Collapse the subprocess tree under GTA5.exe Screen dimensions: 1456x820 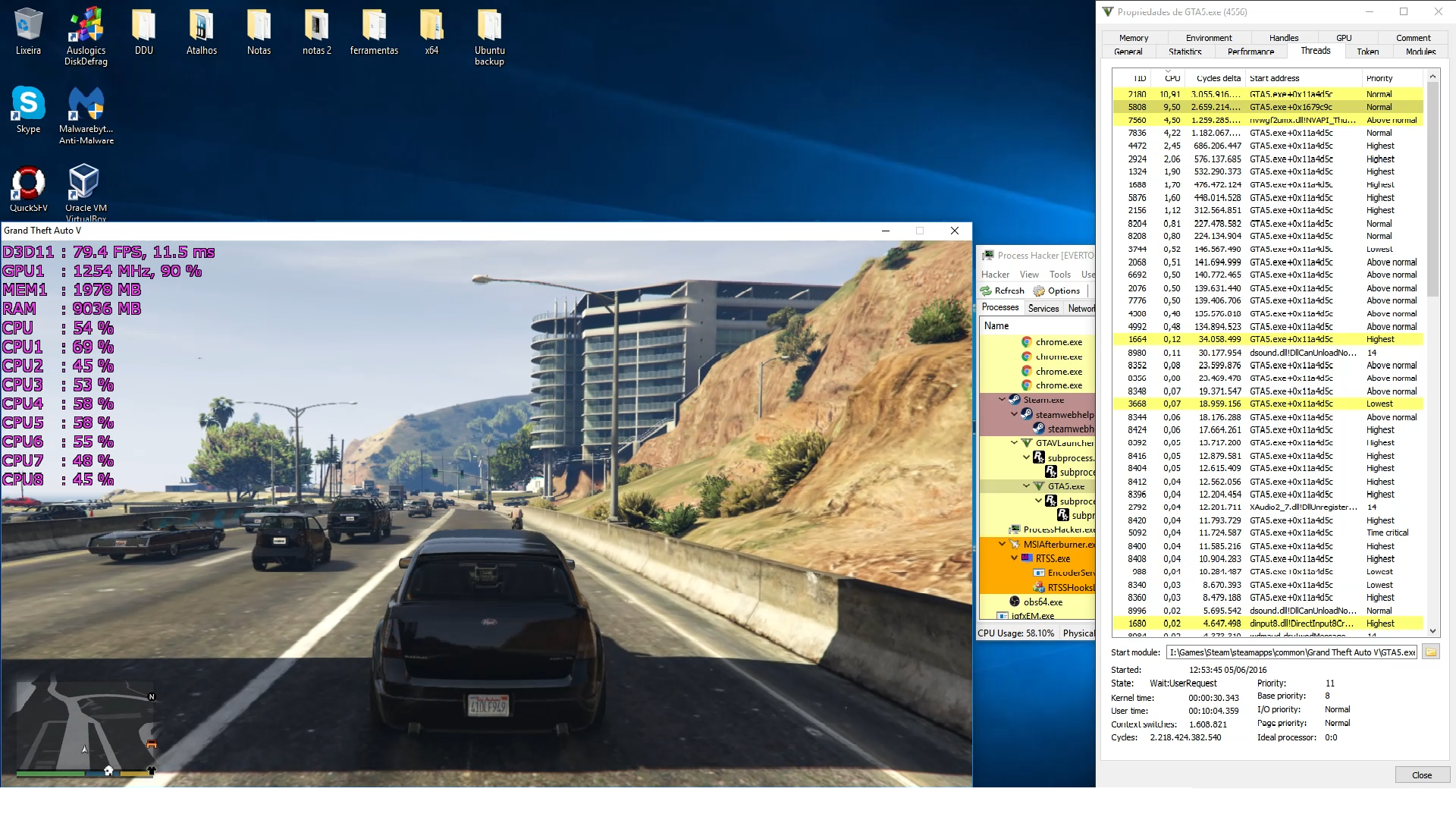[1039, 501]
